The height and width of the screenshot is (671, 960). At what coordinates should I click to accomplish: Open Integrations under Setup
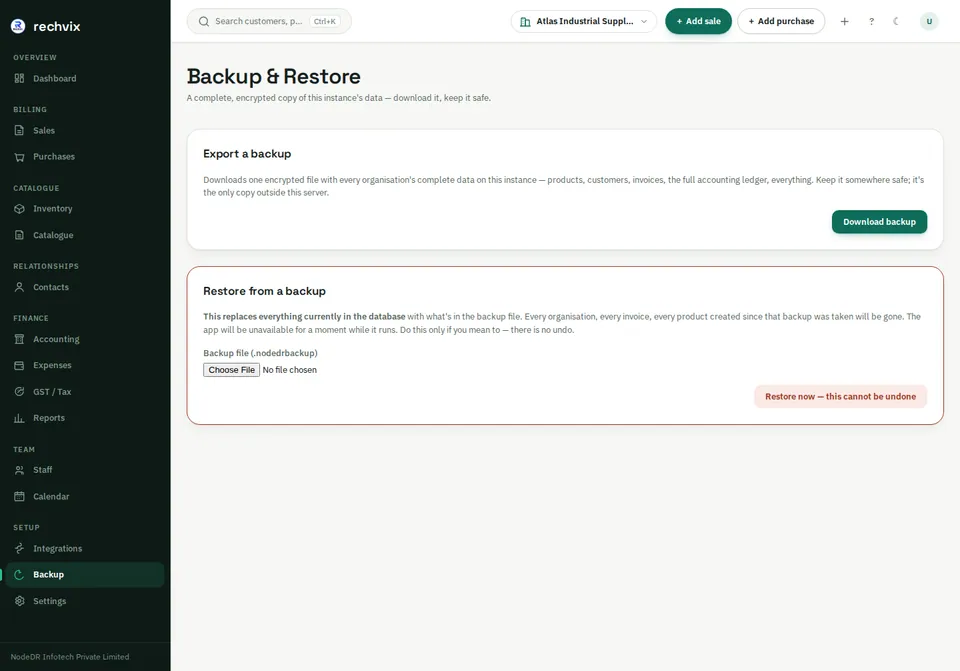coord(85,549)
